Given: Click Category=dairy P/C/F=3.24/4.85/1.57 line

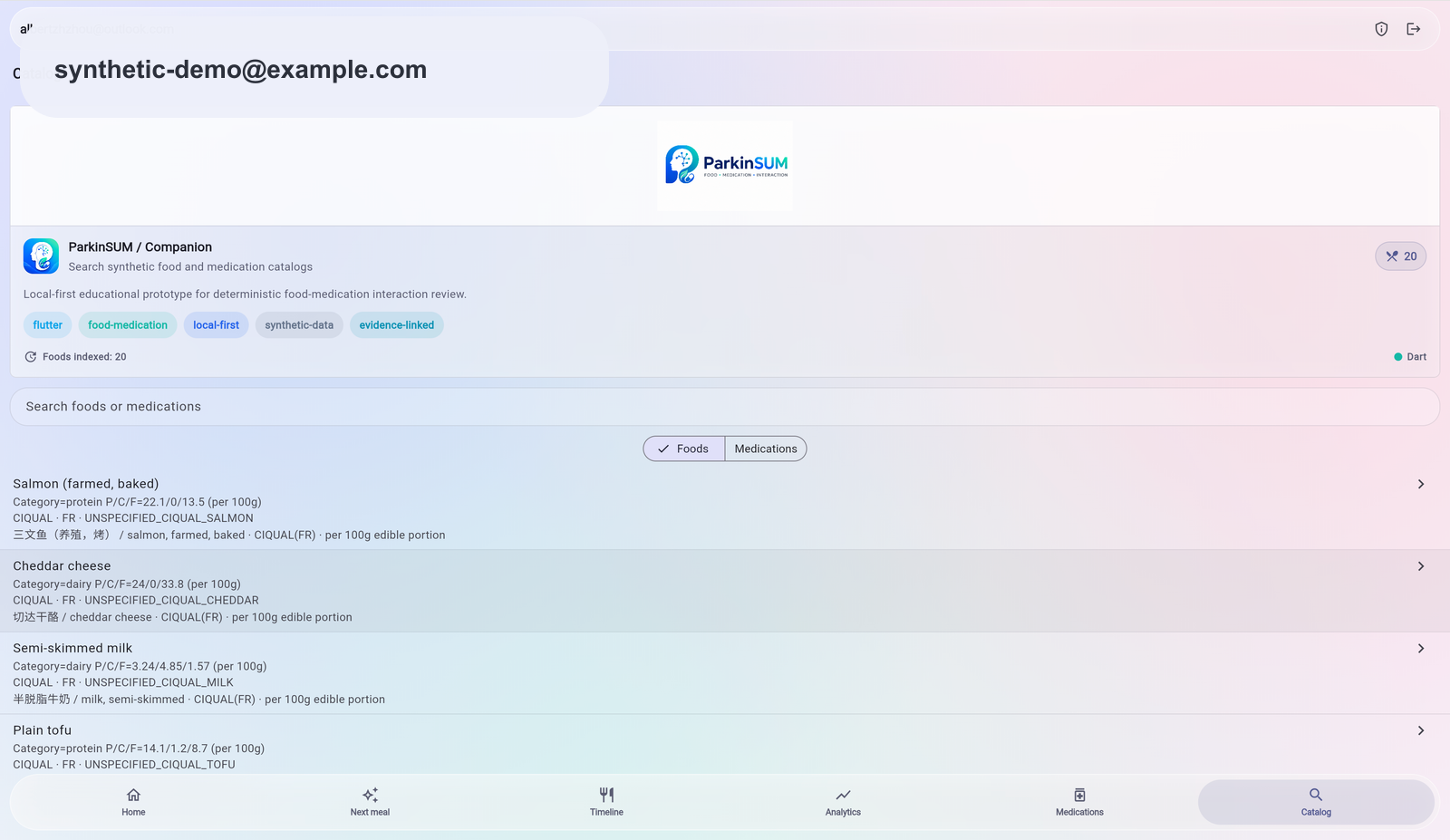Looking at the screenshot, I should [x=140, y=666].
